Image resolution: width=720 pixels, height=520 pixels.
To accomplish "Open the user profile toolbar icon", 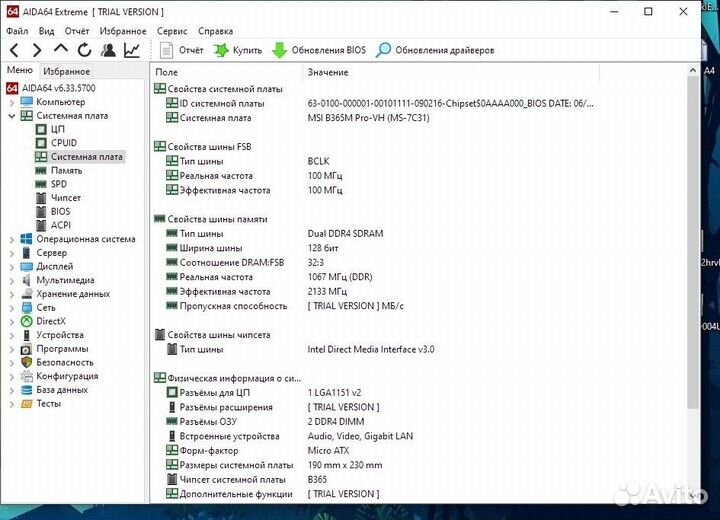I will (x=108, y=50).
